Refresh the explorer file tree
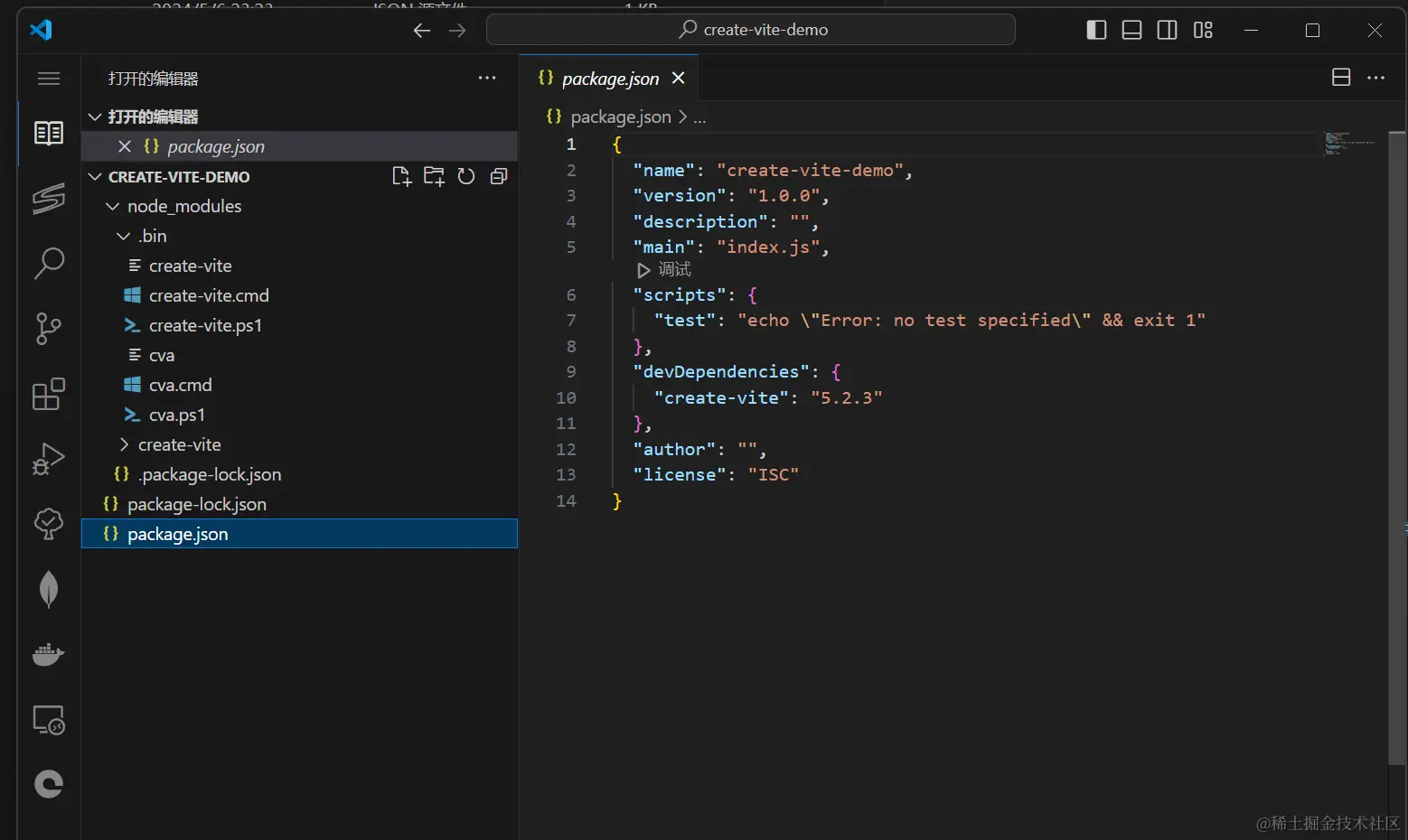1408x840 pixels. [x=466, y=176]
